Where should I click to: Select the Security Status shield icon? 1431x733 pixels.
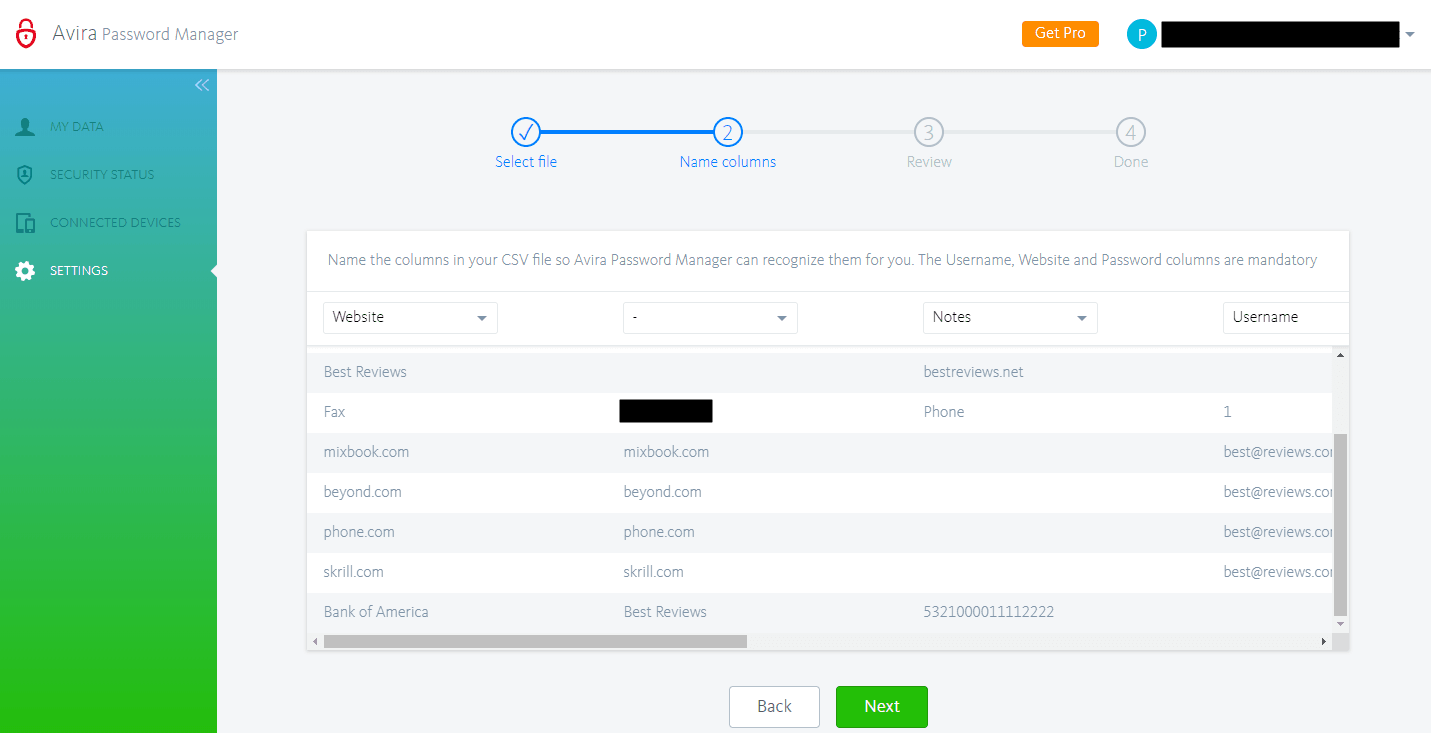26,174
